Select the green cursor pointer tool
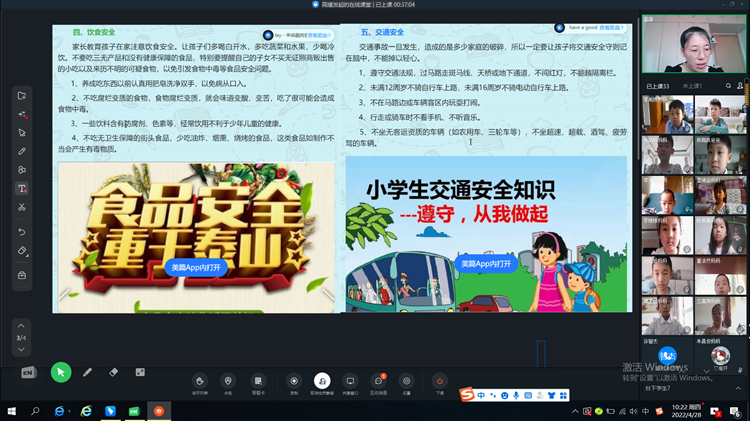The image size is (750, 421). pos(61,373)
